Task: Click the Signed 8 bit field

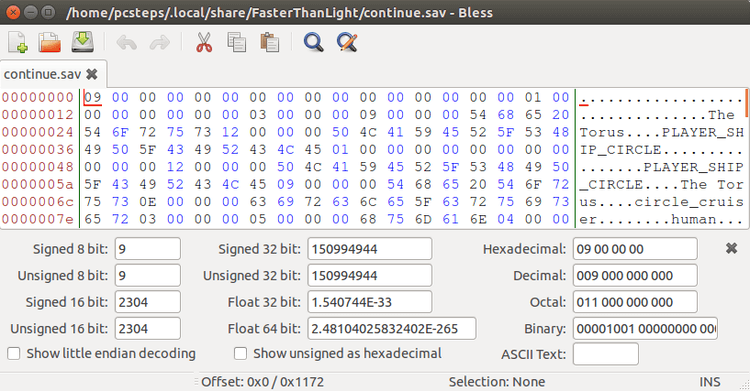Action: [148, 249]
